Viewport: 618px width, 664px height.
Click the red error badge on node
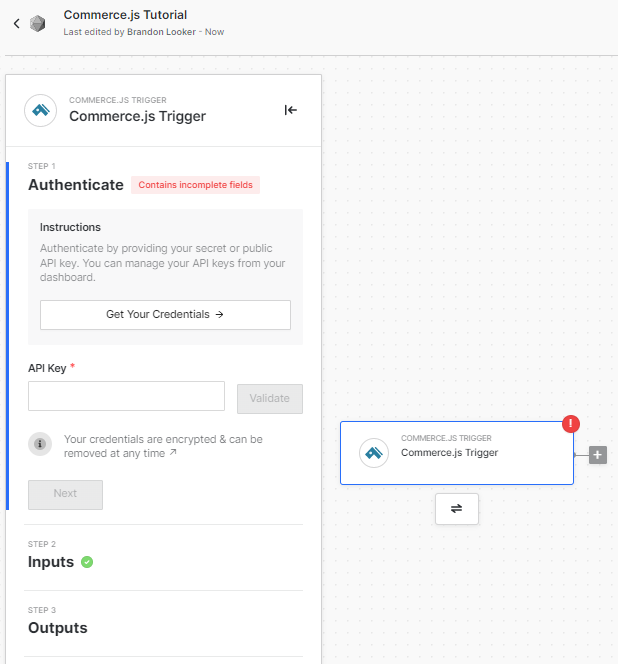(571, 424)
